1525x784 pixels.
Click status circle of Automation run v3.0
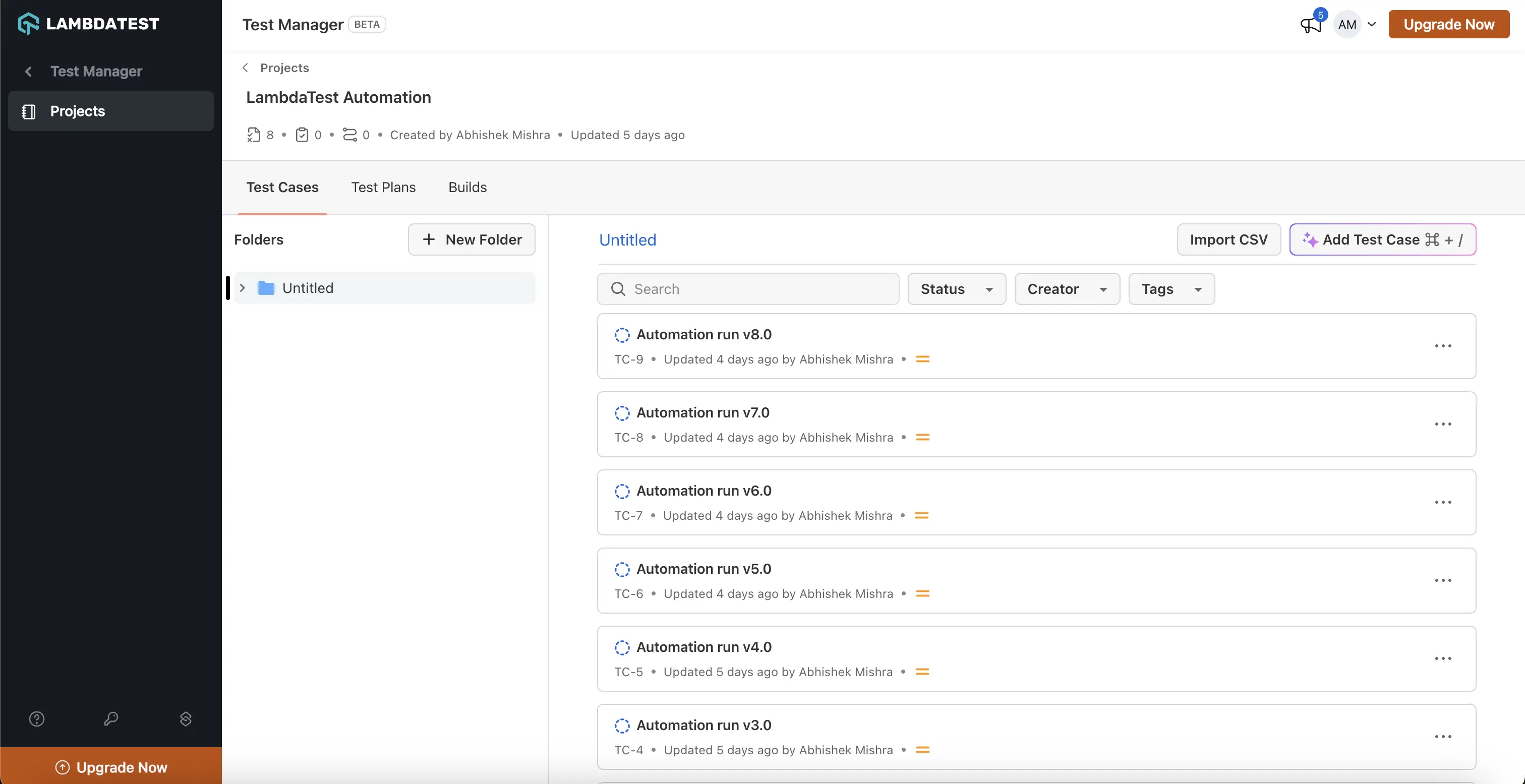[x=622, y=726]
